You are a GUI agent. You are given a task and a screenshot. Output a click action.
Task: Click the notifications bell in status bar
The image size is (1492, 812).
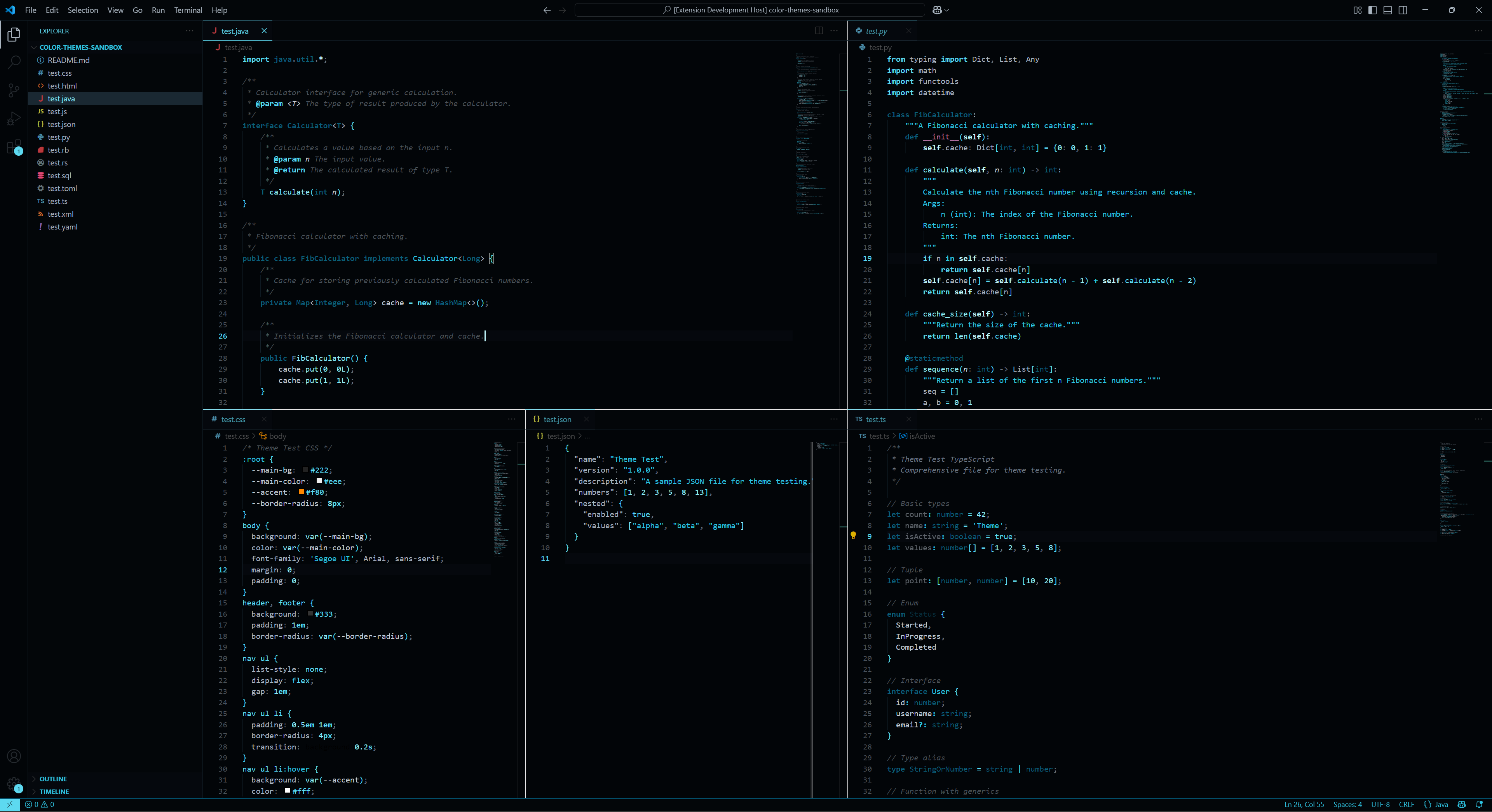(x=1479, y=805)
